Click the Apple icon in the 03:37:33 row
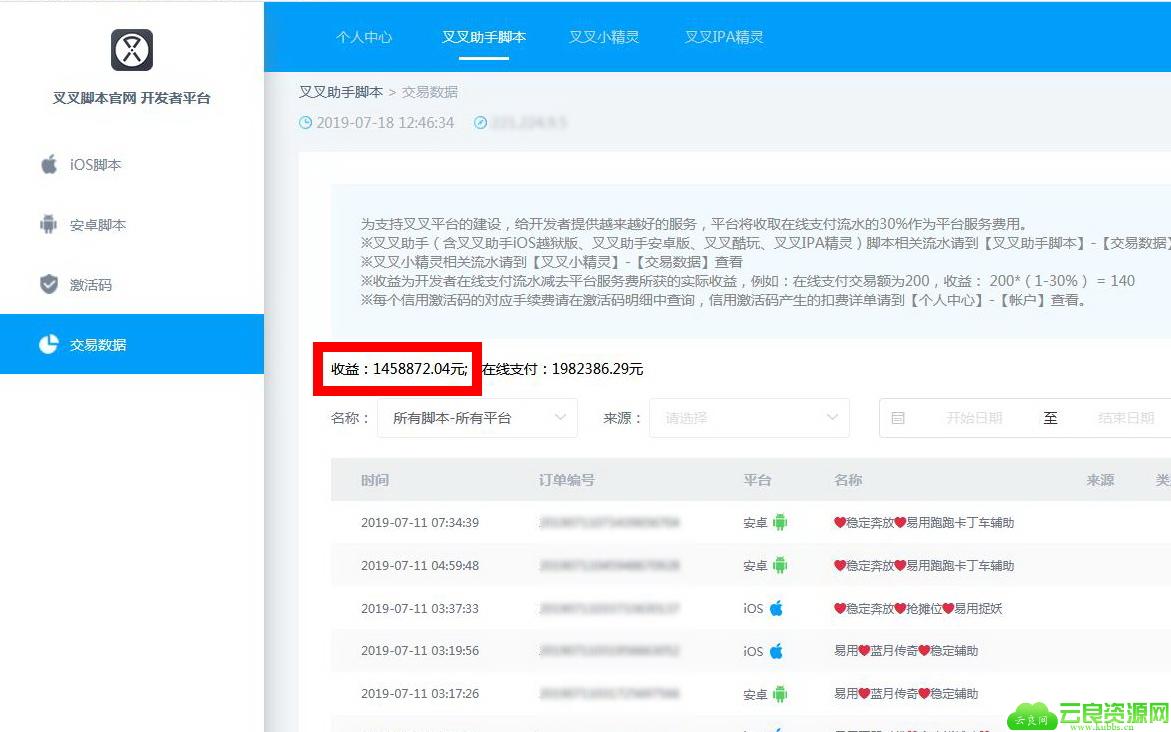Viewport: 1171px width, 732px height. [x=777, y=608]
